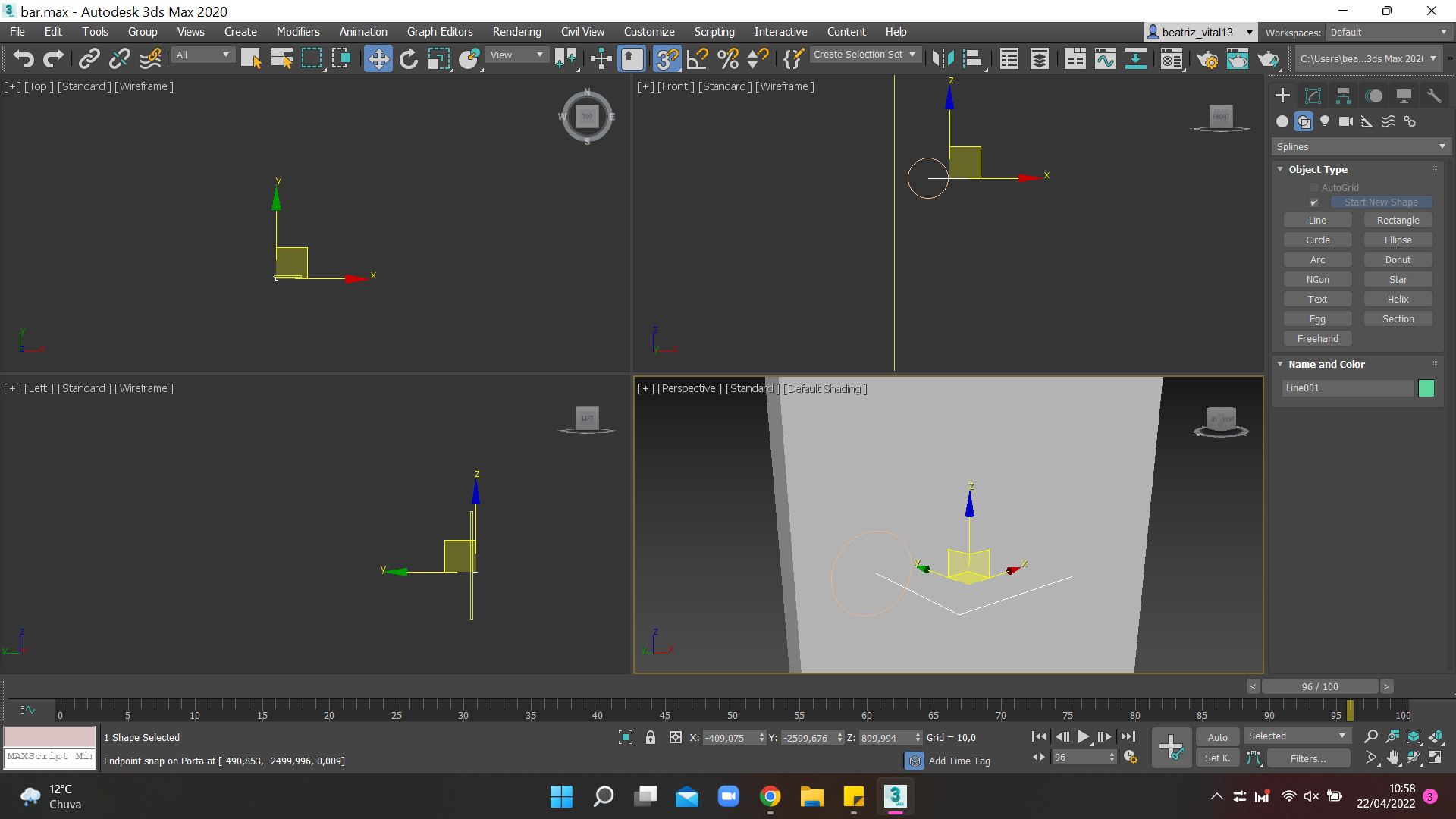Open the Material Editor icon

1172,58
